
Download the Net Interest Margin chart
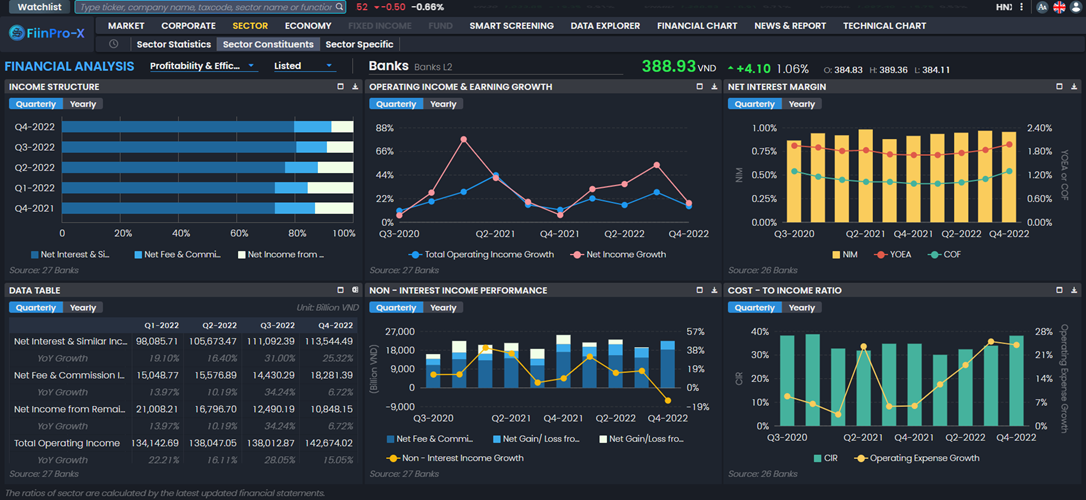click(1075, 87)
